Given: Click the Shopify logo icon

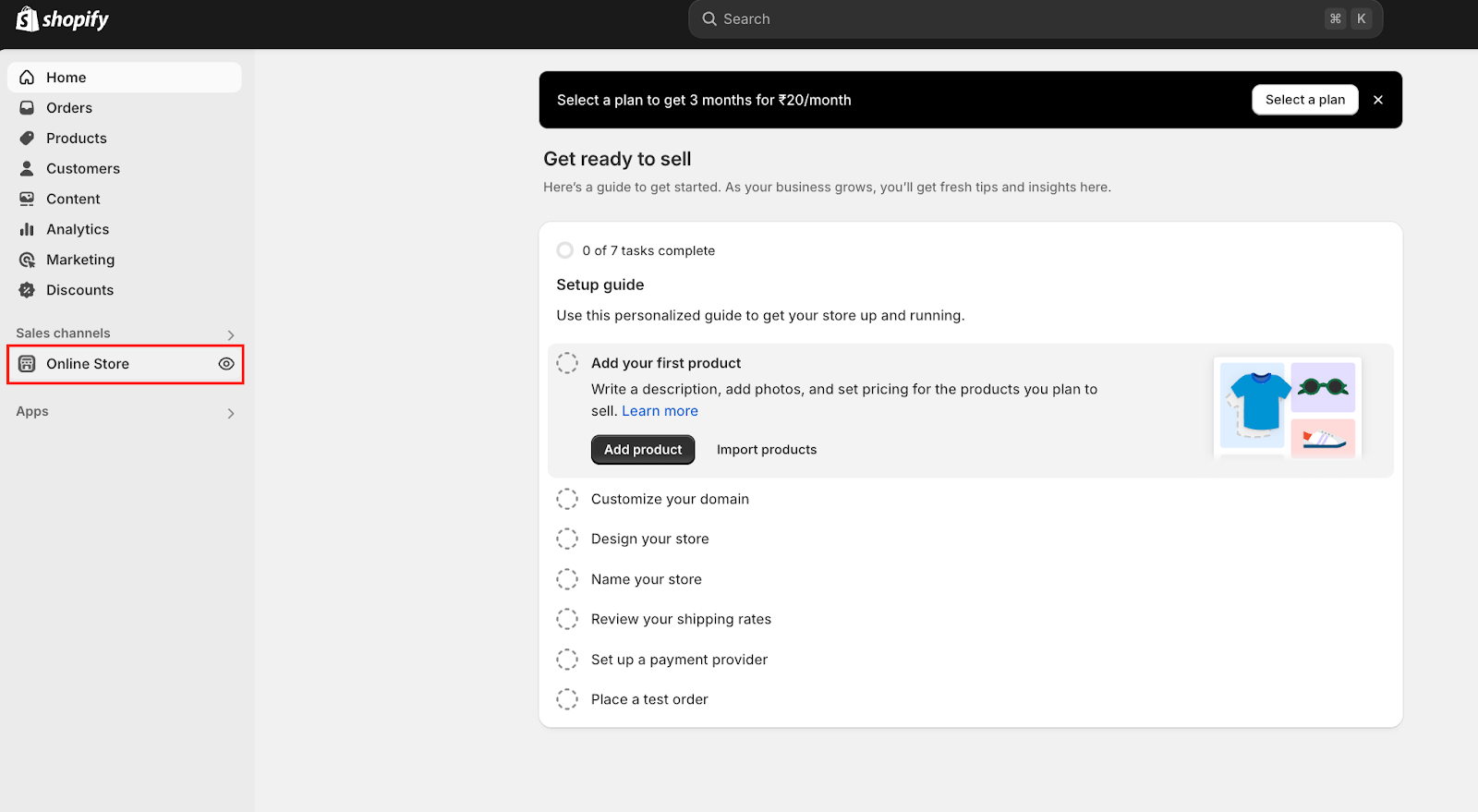Looking at the screenshot, I should click(28, 18).
